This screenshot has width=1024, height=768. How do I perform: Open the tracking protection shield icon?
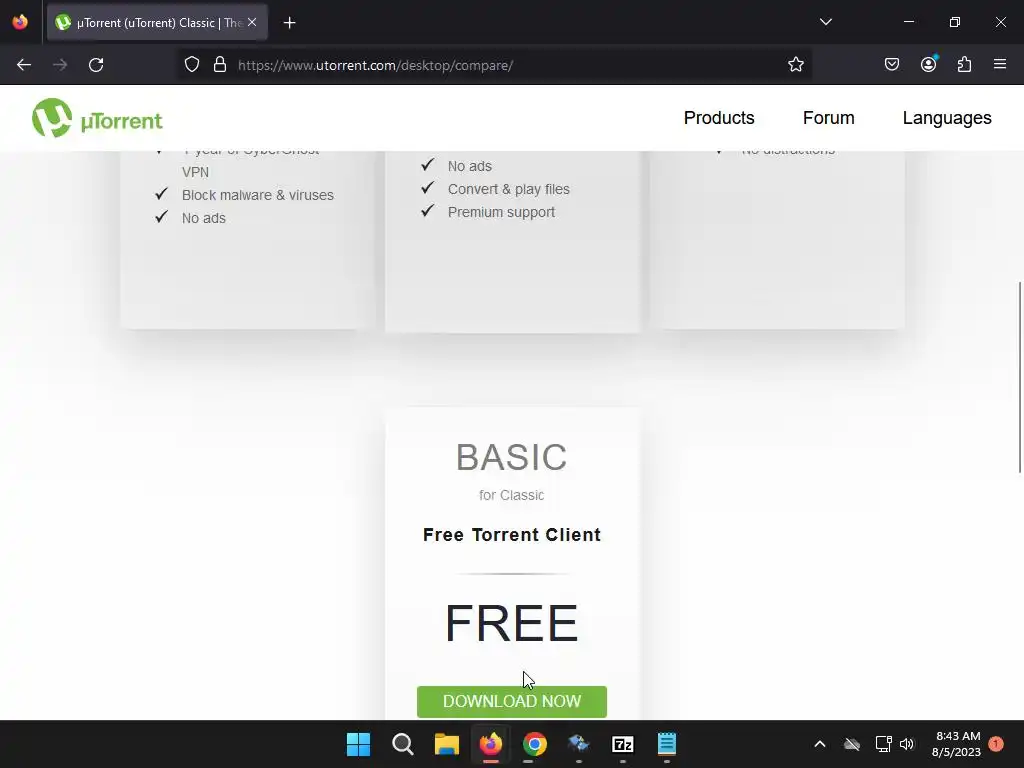191,65
